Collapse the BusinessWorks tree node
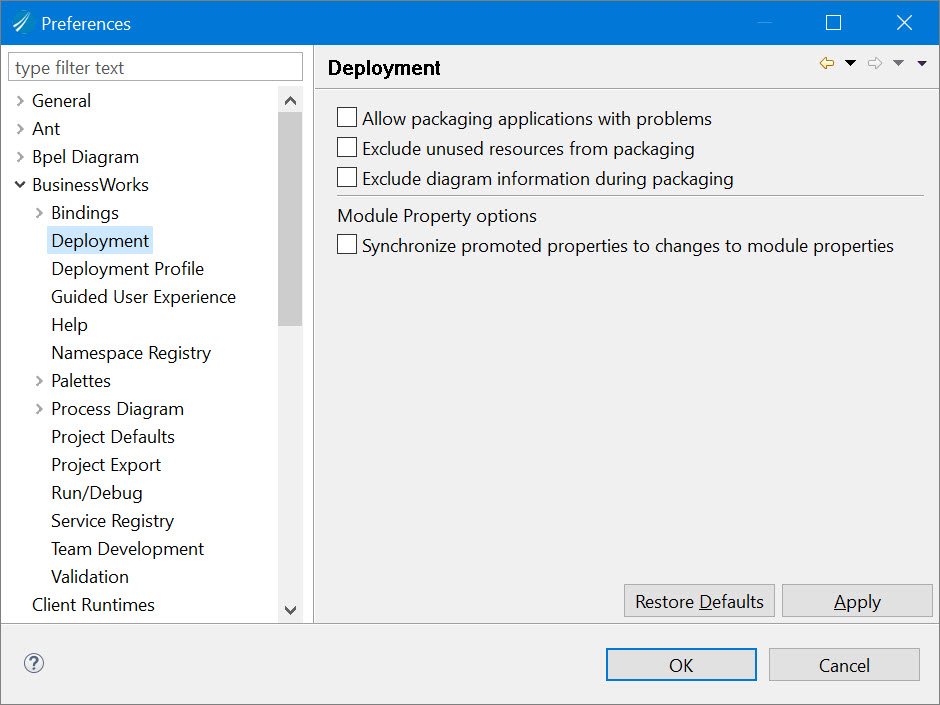The height and width of the screenshot is (705, 940). point(20,185)
